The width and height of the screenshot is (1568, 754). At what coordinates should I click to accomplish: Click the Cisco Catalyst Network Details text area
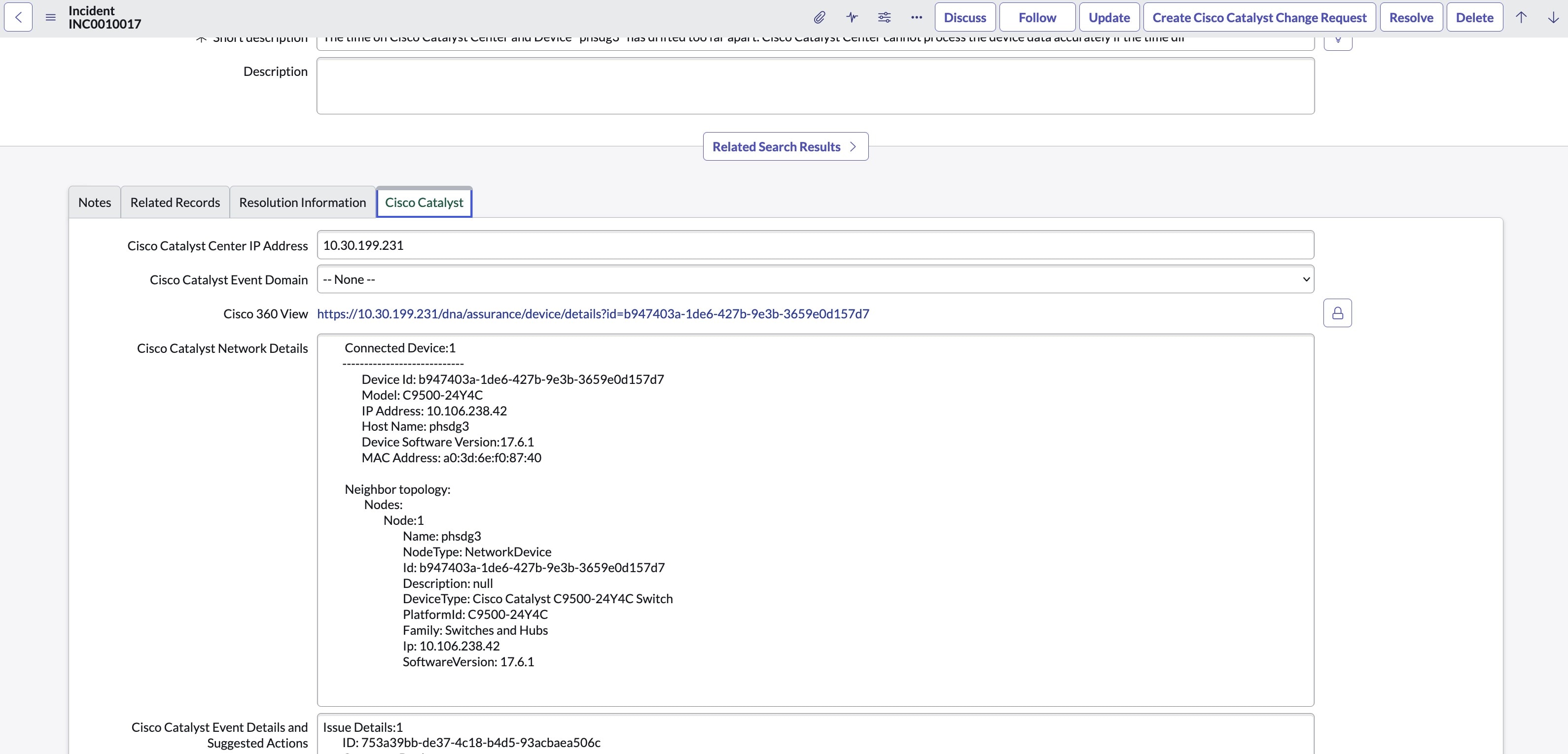(x=815, y=520)
